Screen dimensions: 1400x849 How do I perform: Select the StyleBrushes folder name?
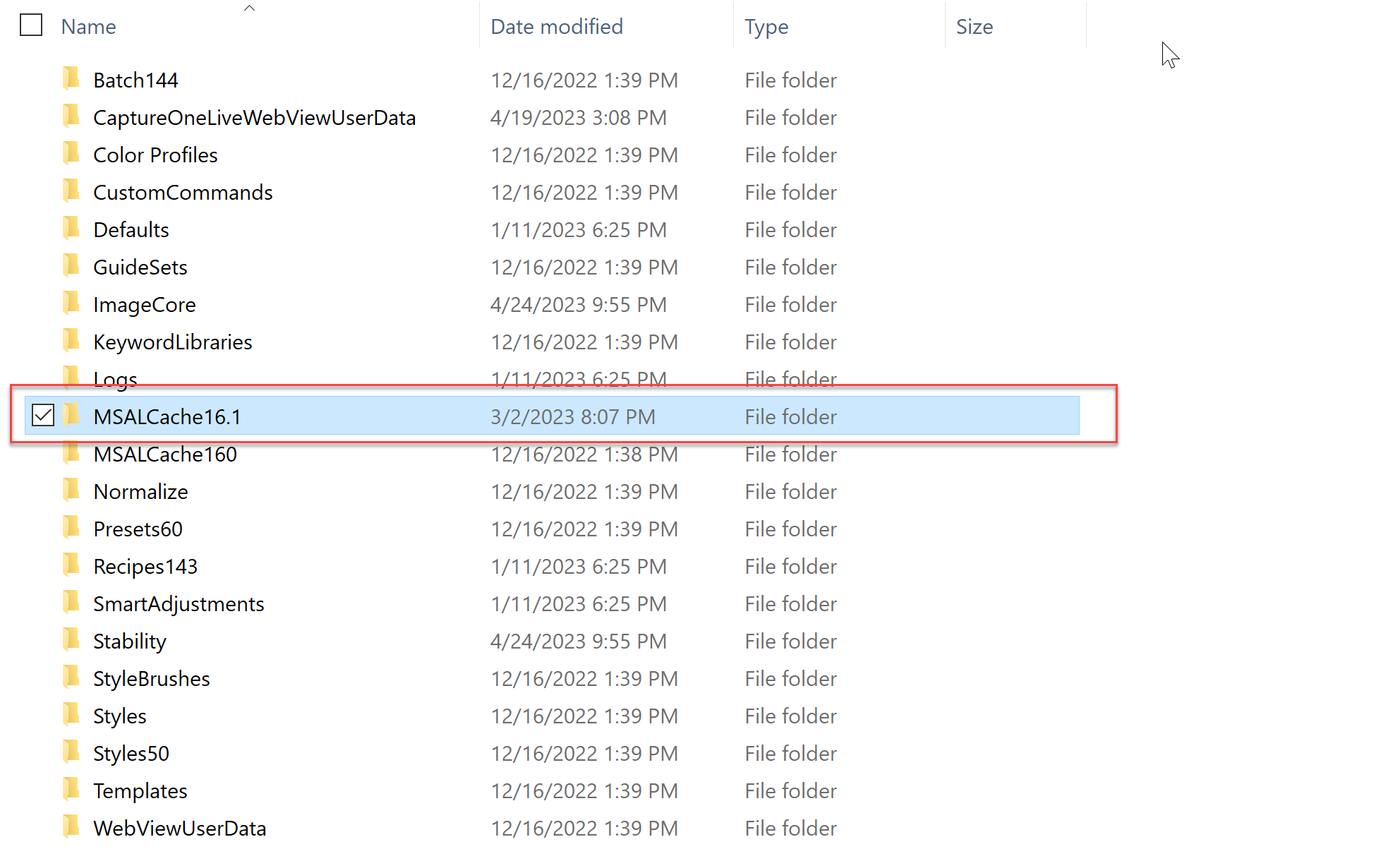point(152,679)
